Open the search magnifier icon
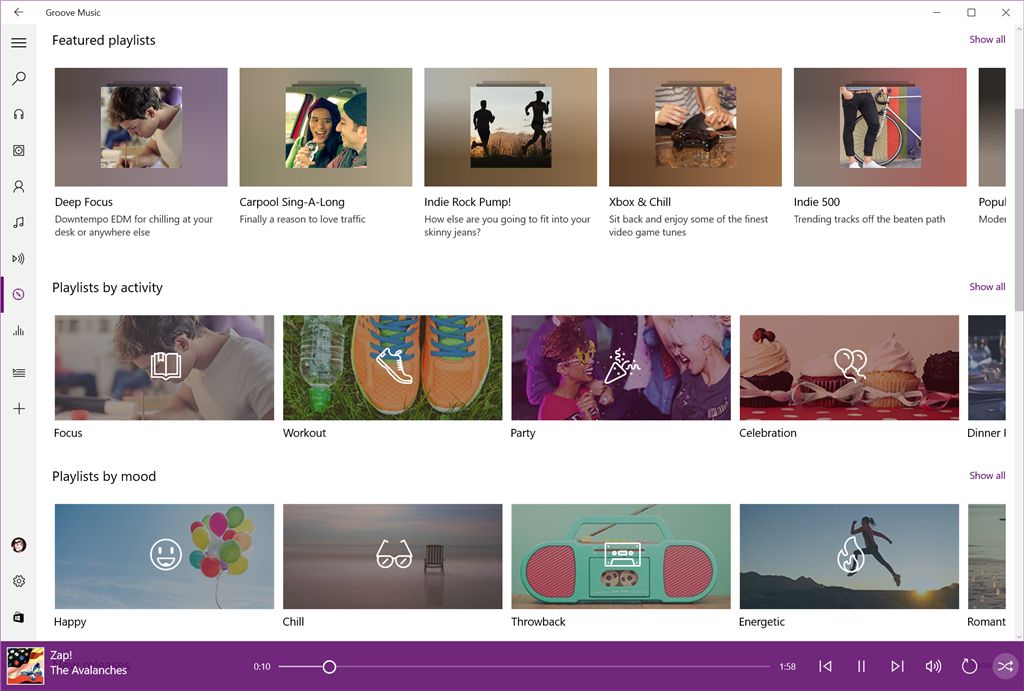 pyautogui.click(x=19, y=78)
